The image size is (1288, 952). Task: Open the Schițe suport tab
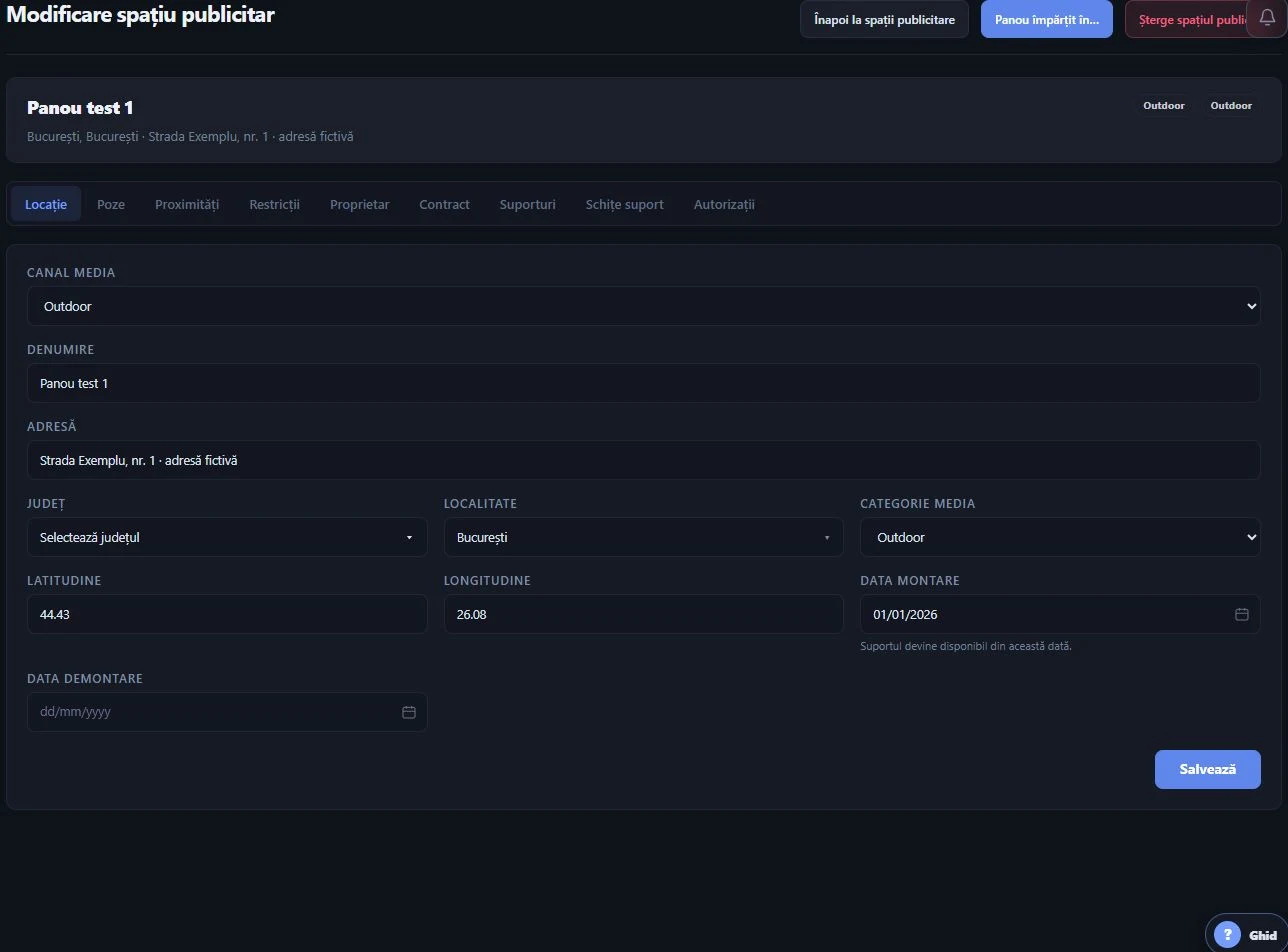625,204
